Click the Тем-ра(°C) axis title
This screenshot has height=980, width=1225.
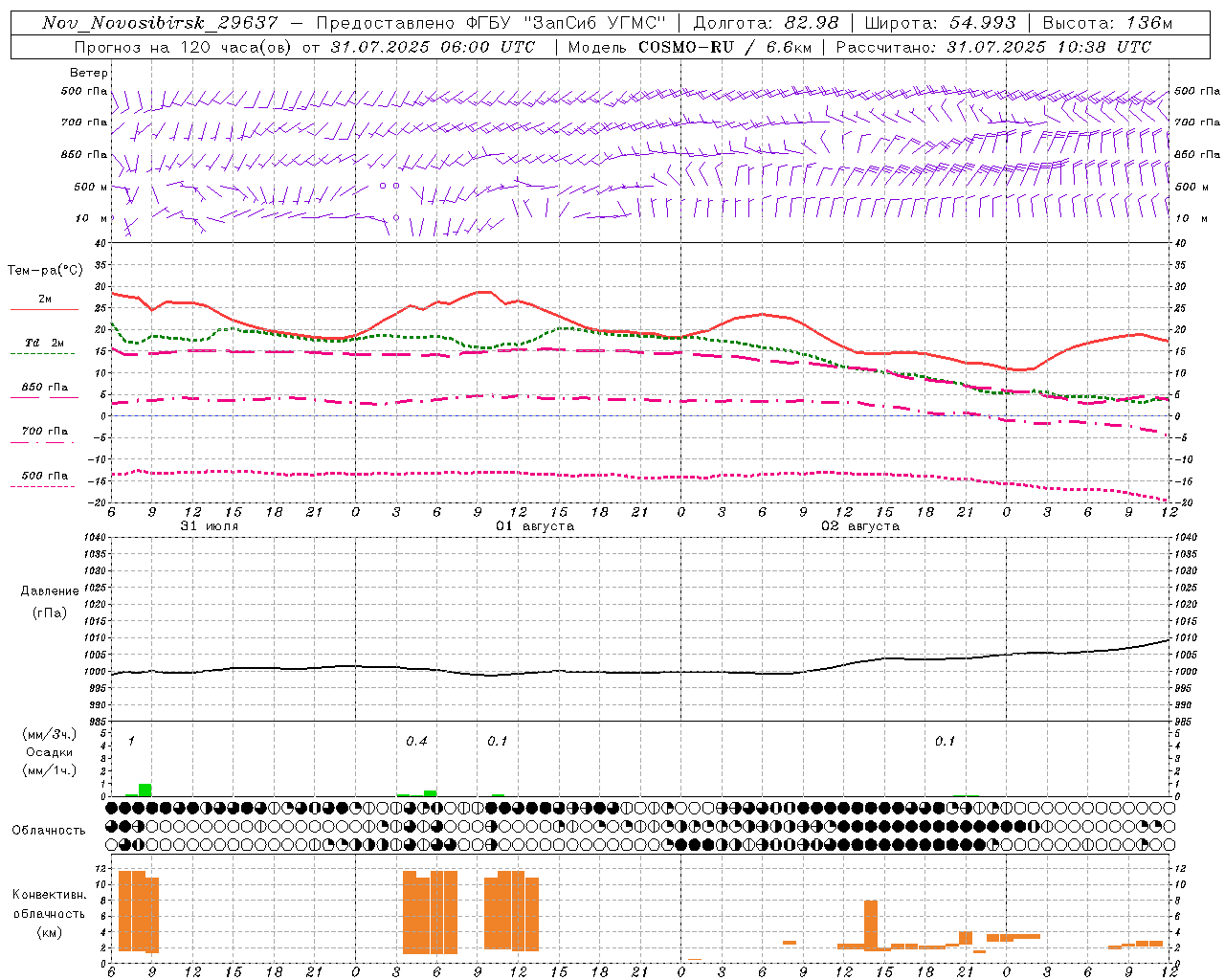[x=45, y=271]
